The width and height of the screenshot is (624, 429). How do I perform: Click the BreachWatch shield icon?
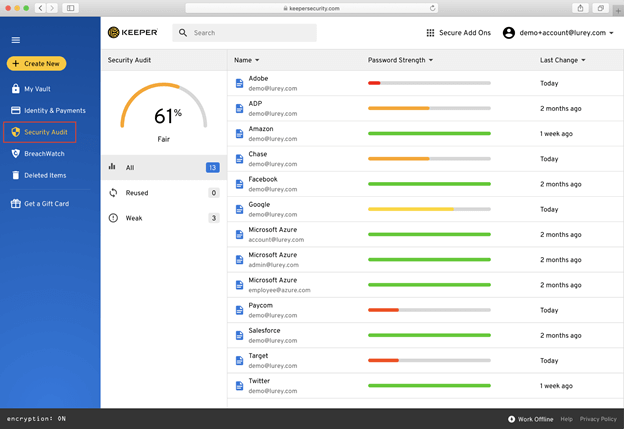click(15, 154)
